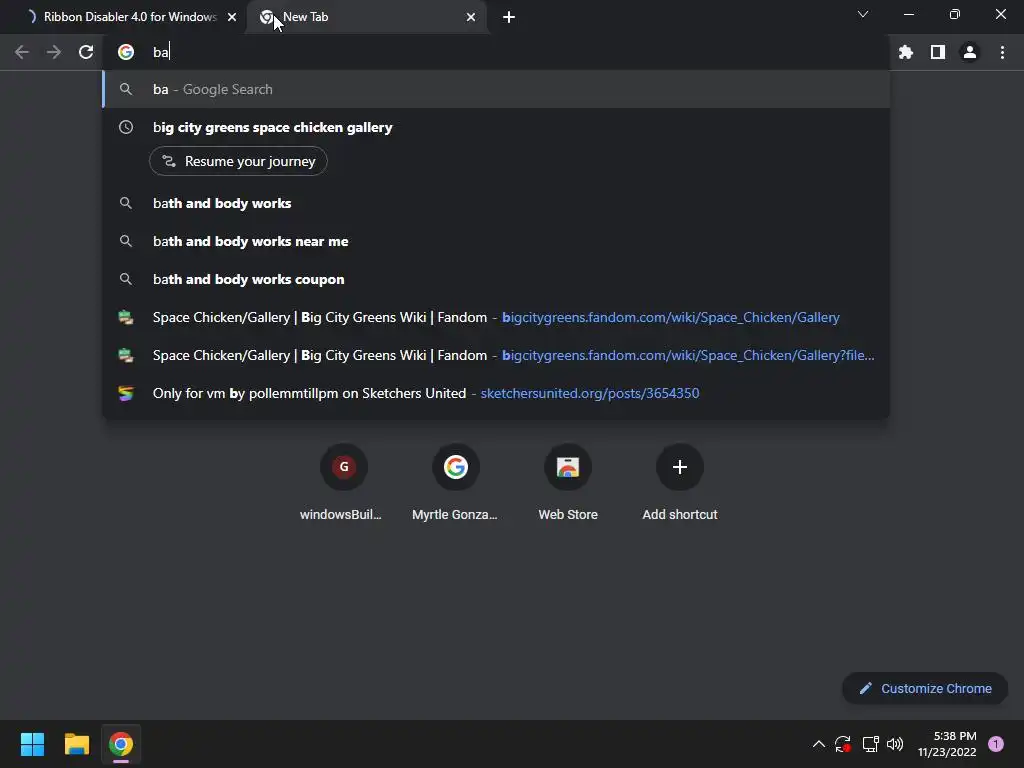Open the Windows Start menu
The width and height of the screenshot is (1024, 768).
point(32,744)
